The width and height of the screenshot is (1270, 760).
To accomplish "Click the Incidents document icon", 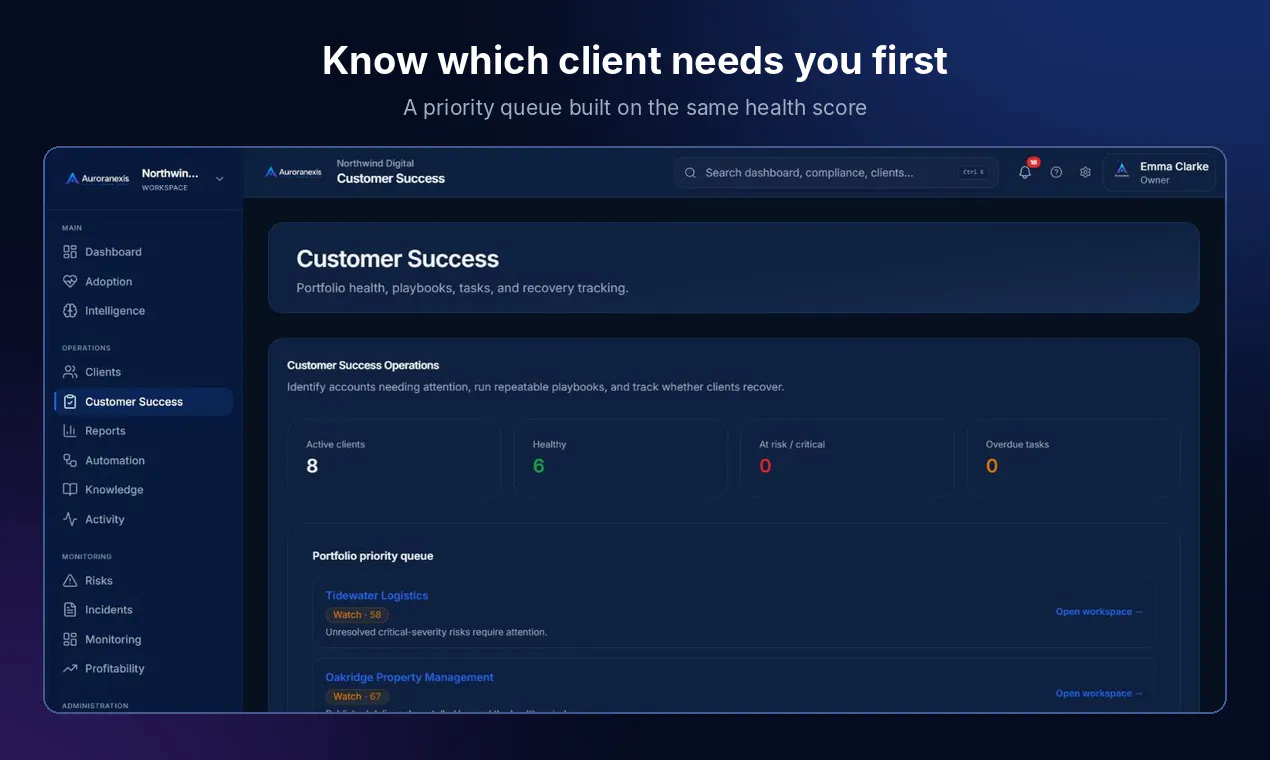I will coord(70,610).
